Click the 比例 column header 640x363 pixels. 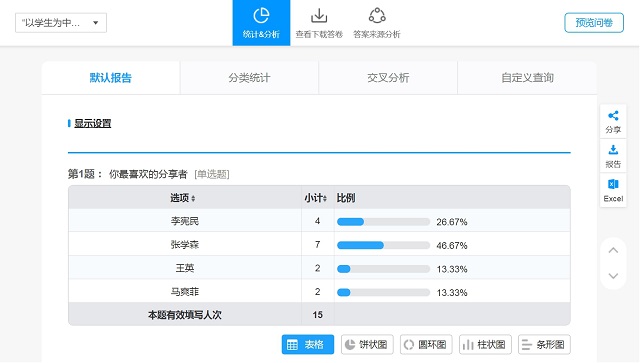[346, 198]
